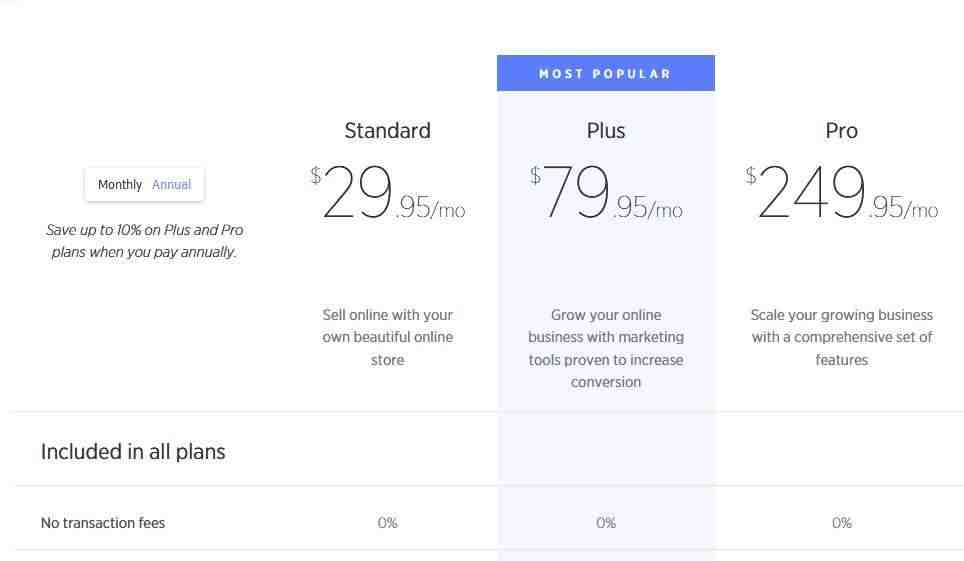Click the annual savings note text

(x=144, y=241)
